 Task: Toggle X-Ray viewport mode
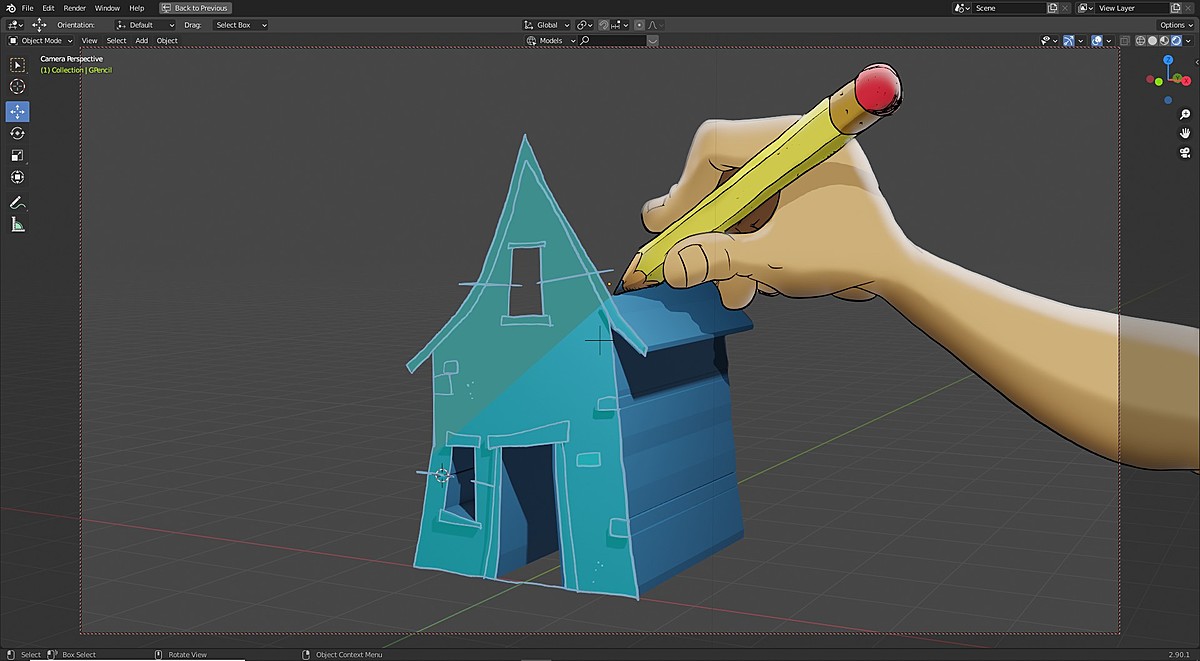[x=1125, y=41]
